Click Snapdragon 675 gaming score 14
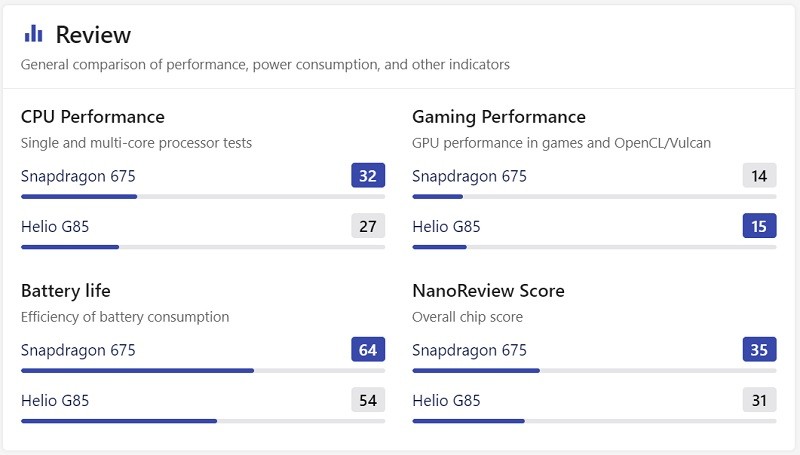800x455 pixels. pyautogui.click(x=759, y=175)
